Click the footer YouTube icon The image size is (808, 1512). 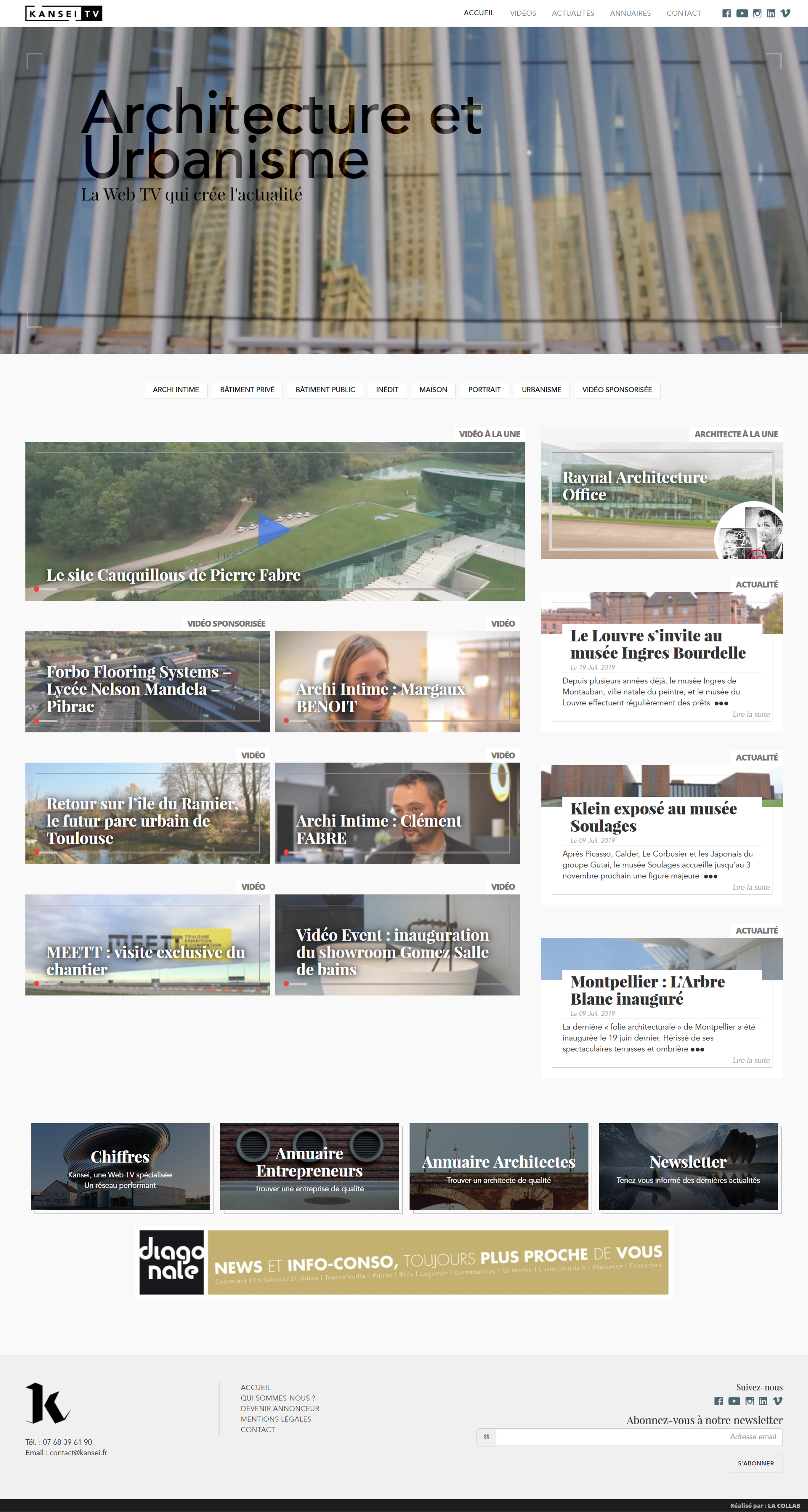pyautogui.click(x=734, y=1401)
